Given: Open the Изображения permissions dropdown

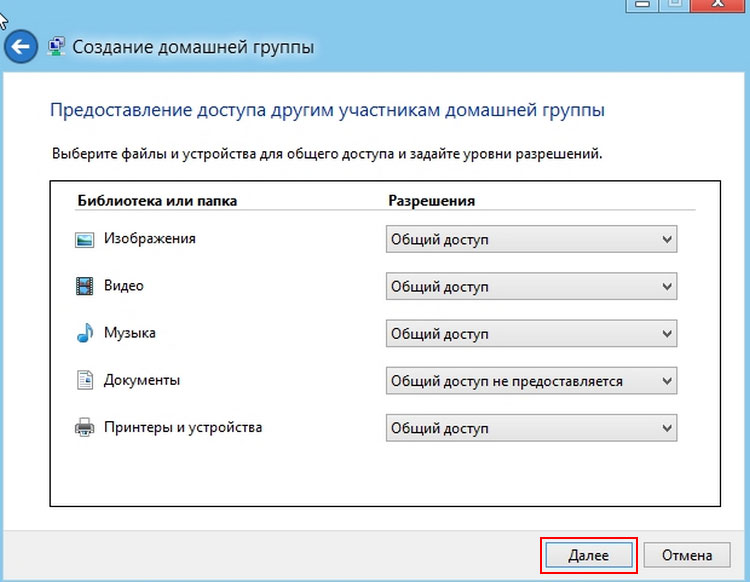Looking at the screenshot, I should pyautogui.click(x=531, y=240).
